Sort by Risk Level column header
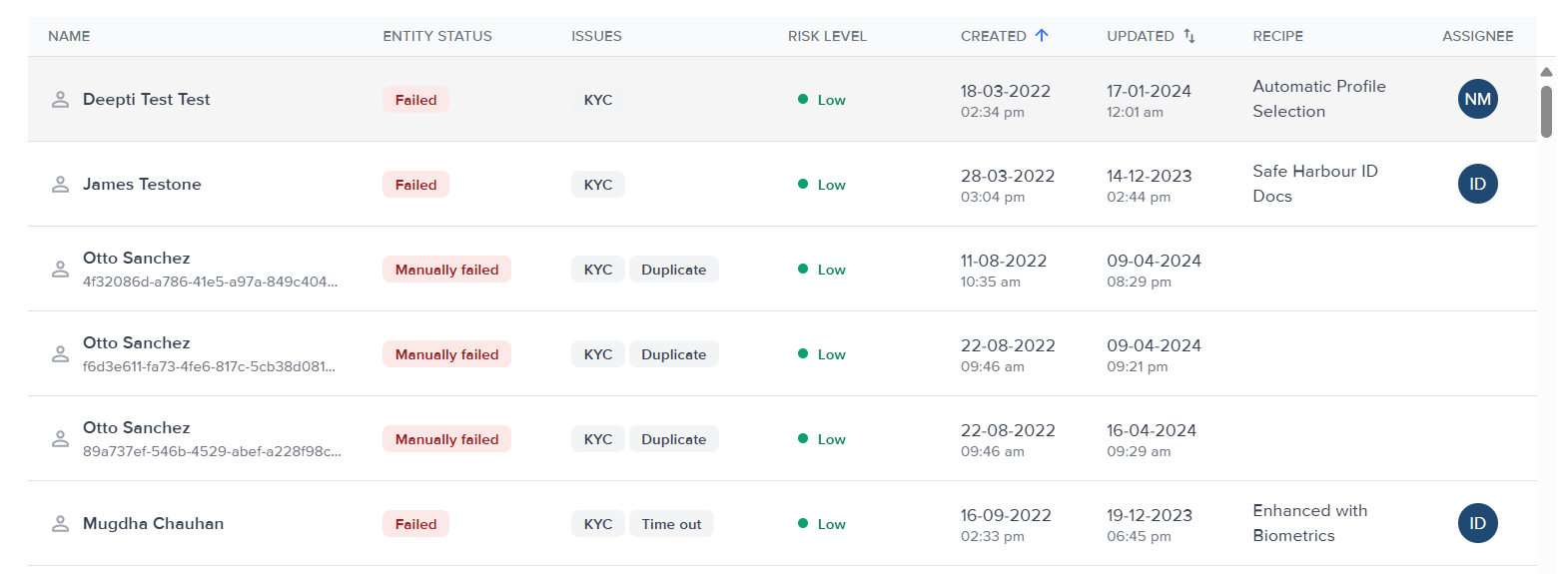Viewport: 1568px width, 574px height. pos(826,36)
